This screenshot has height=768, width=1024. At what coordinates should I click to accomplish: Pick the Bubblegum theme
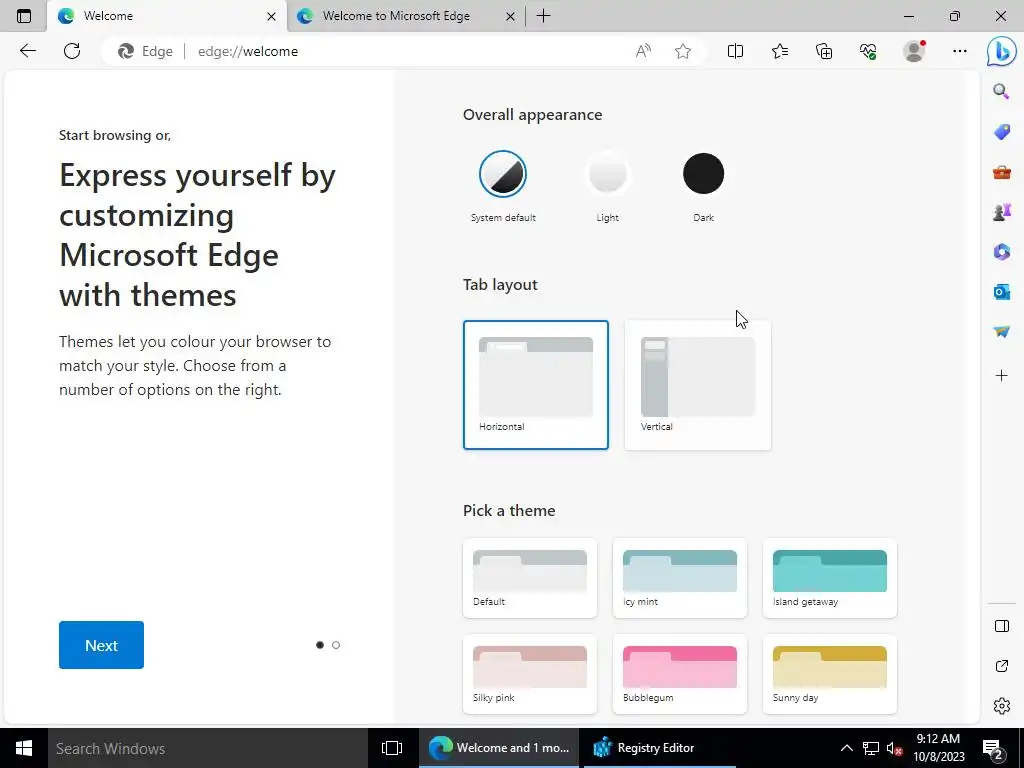[x=680, y=674]
